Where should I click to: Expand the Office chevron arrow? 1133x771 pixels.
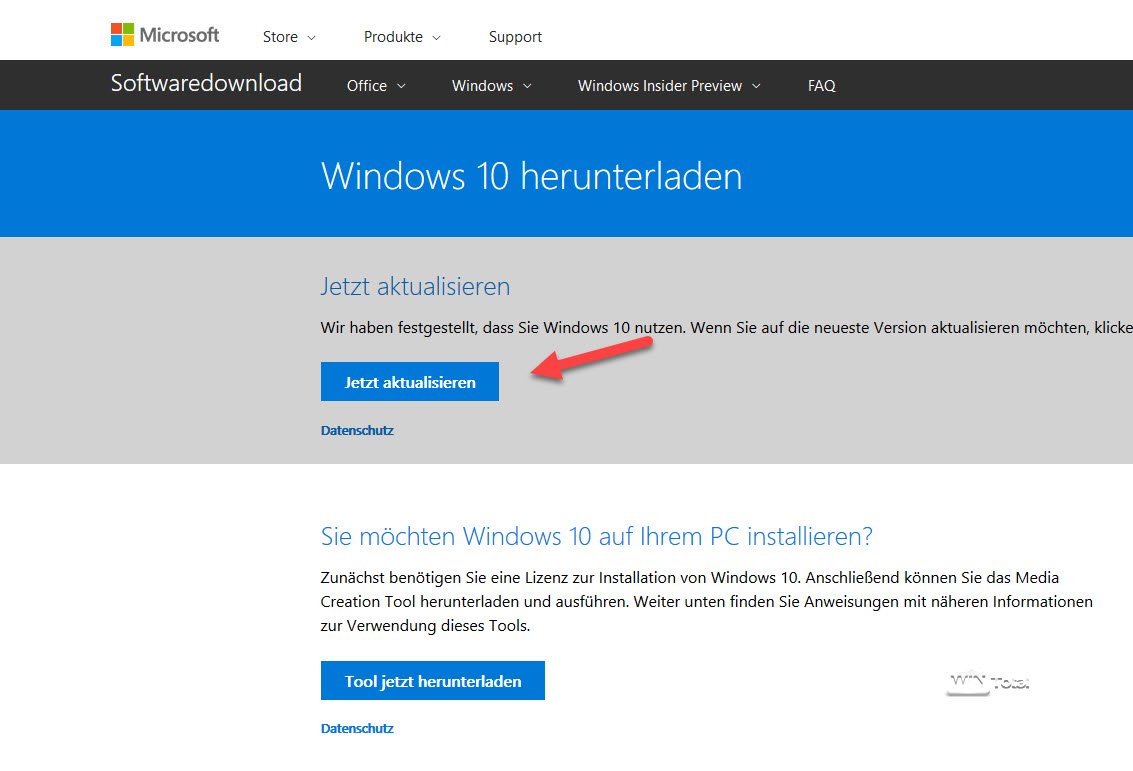pyautogui.click(x=401, y=86)
